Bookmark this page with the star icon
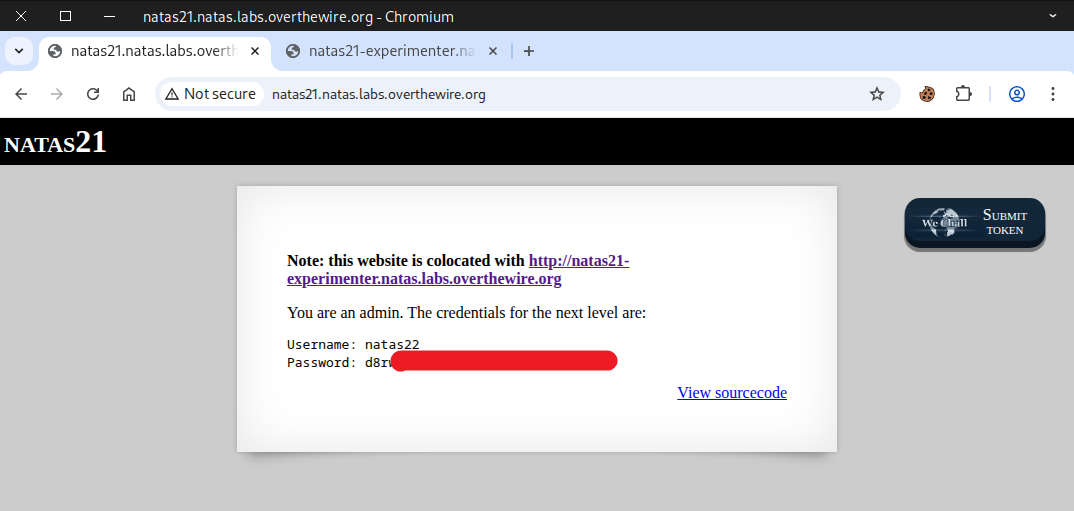1074x511 pixels. pos(877,94)
